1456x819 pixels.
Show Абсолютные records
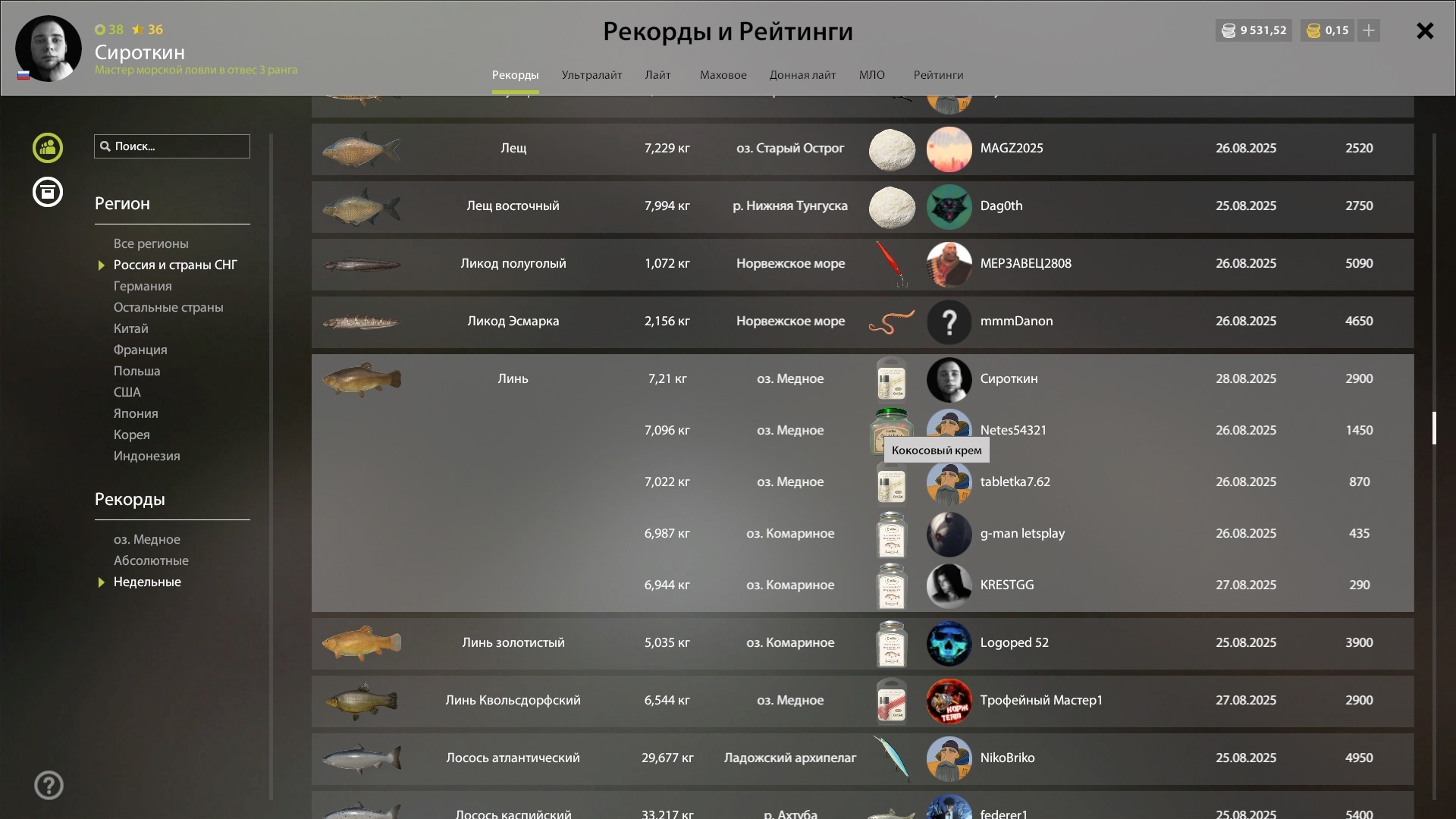point(151,560)
